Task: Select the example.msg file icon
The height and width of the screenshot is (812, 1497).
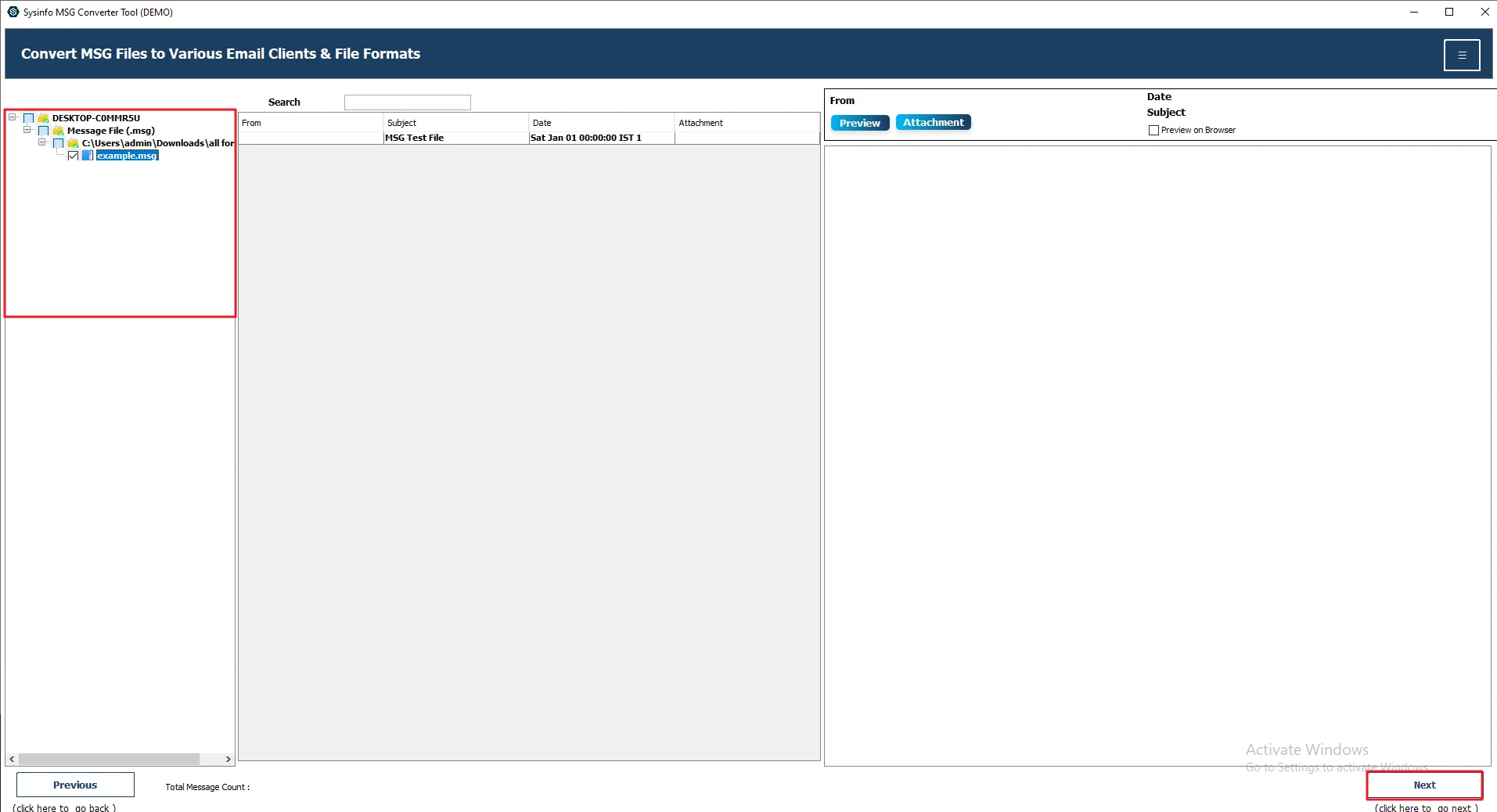Action: 88,156
